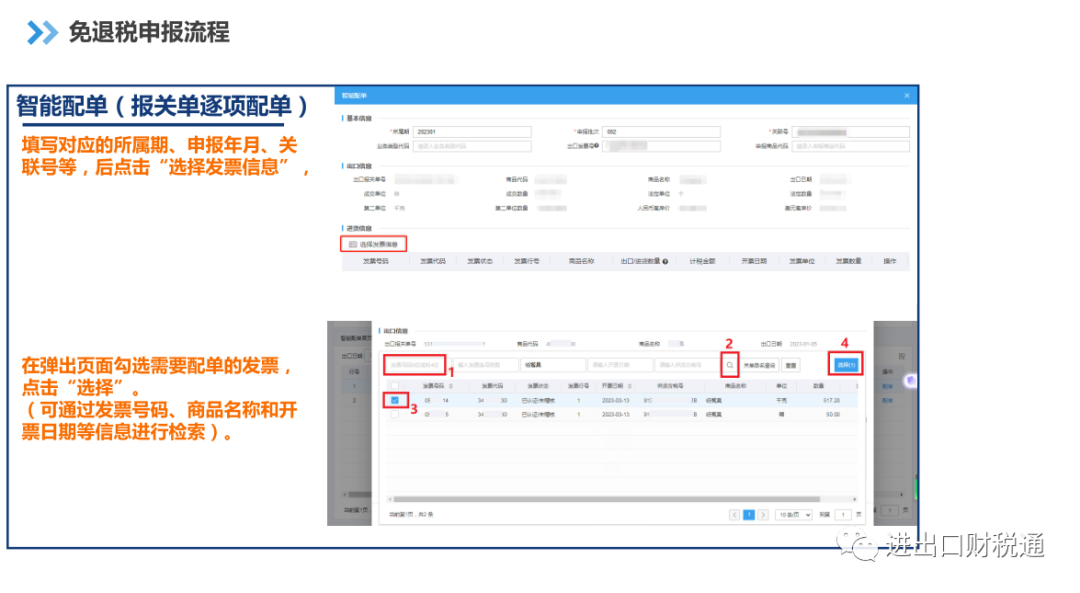Click second 配单 link in background window
The width and height of the screenshot is (1080, 593).
(x=887, y=400)
